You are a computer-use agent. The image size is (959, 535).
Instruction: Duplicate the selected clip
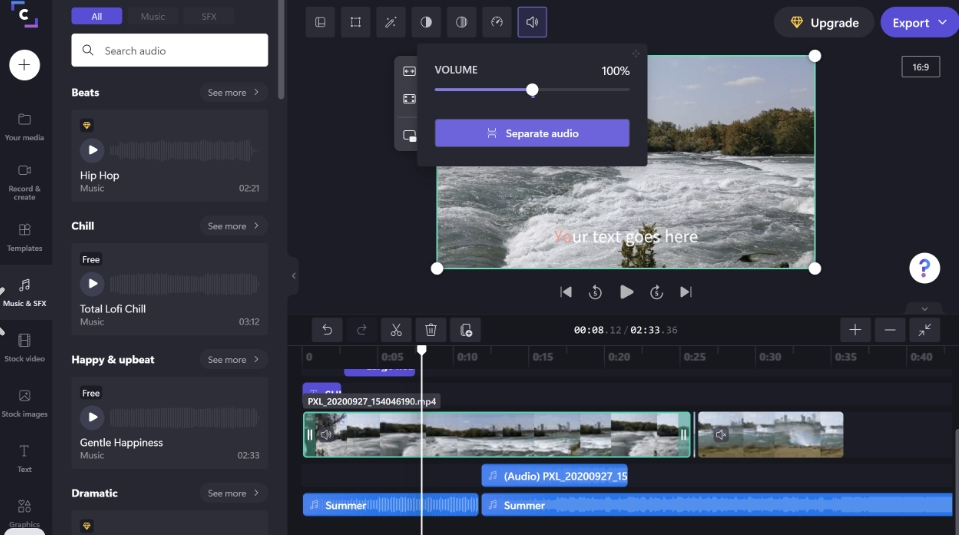tap(465, 330)
